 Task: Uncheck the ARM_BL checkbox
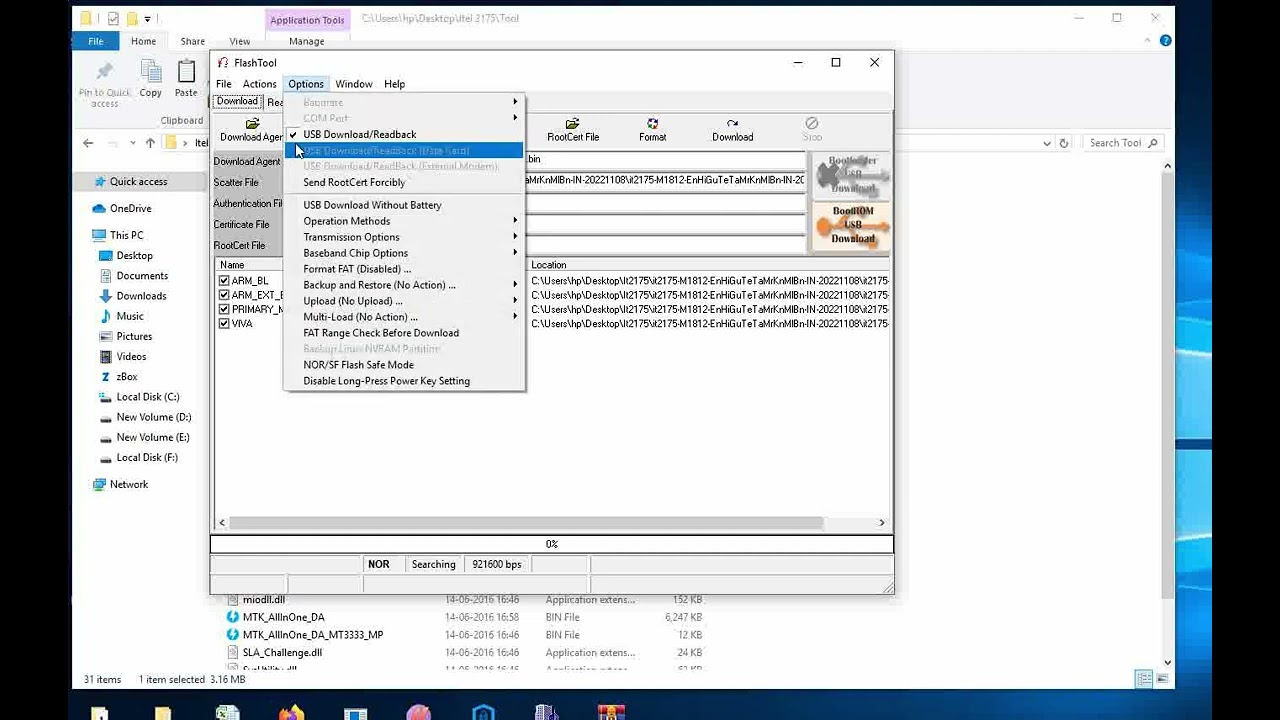(x=224, y=281)
